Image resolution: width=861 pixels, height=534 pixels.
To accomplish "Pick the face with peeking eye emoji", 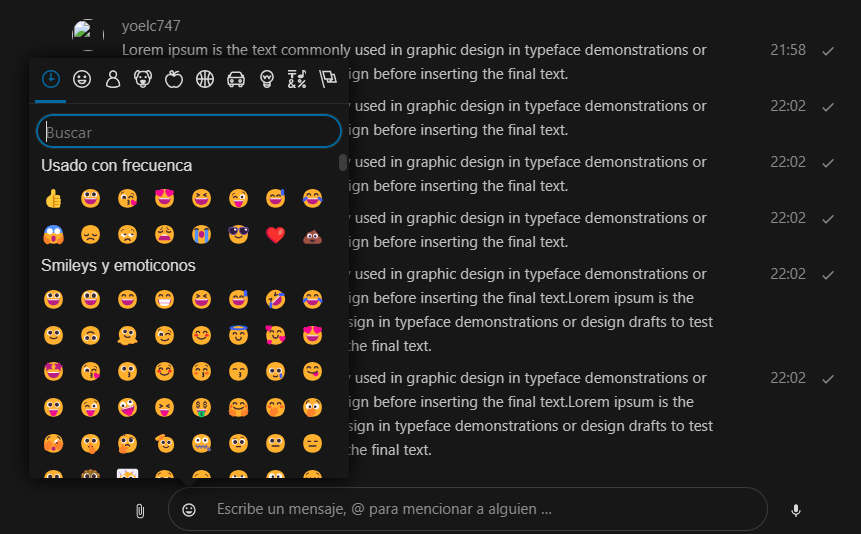I will [53, 444].
